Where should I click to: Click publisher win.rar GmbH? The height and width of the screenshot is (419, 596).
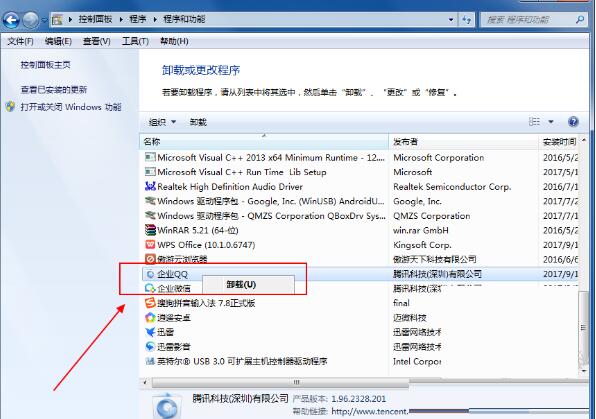pos(421,230)
